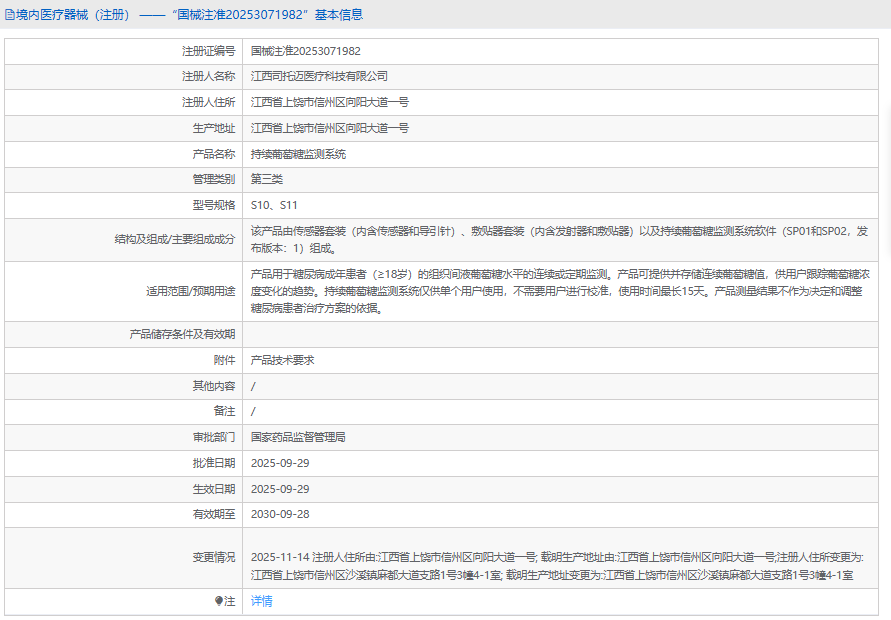Select the change record text dated 2025-11-14
The image size is (891, 620).
coord(557,566)
